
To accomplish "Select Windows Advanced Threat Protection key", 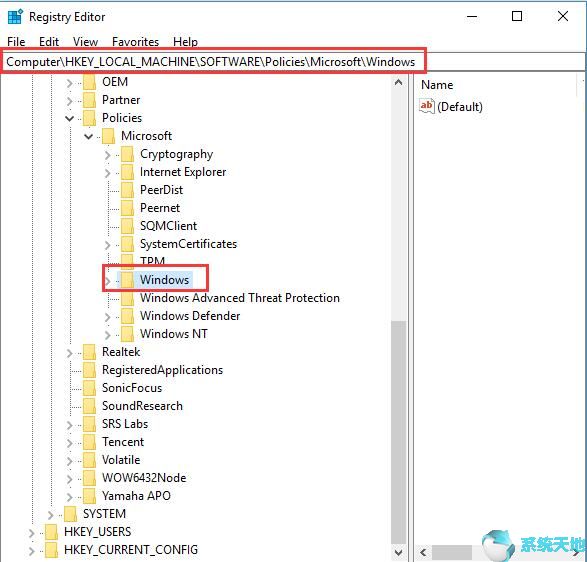I will click(240, 298).
